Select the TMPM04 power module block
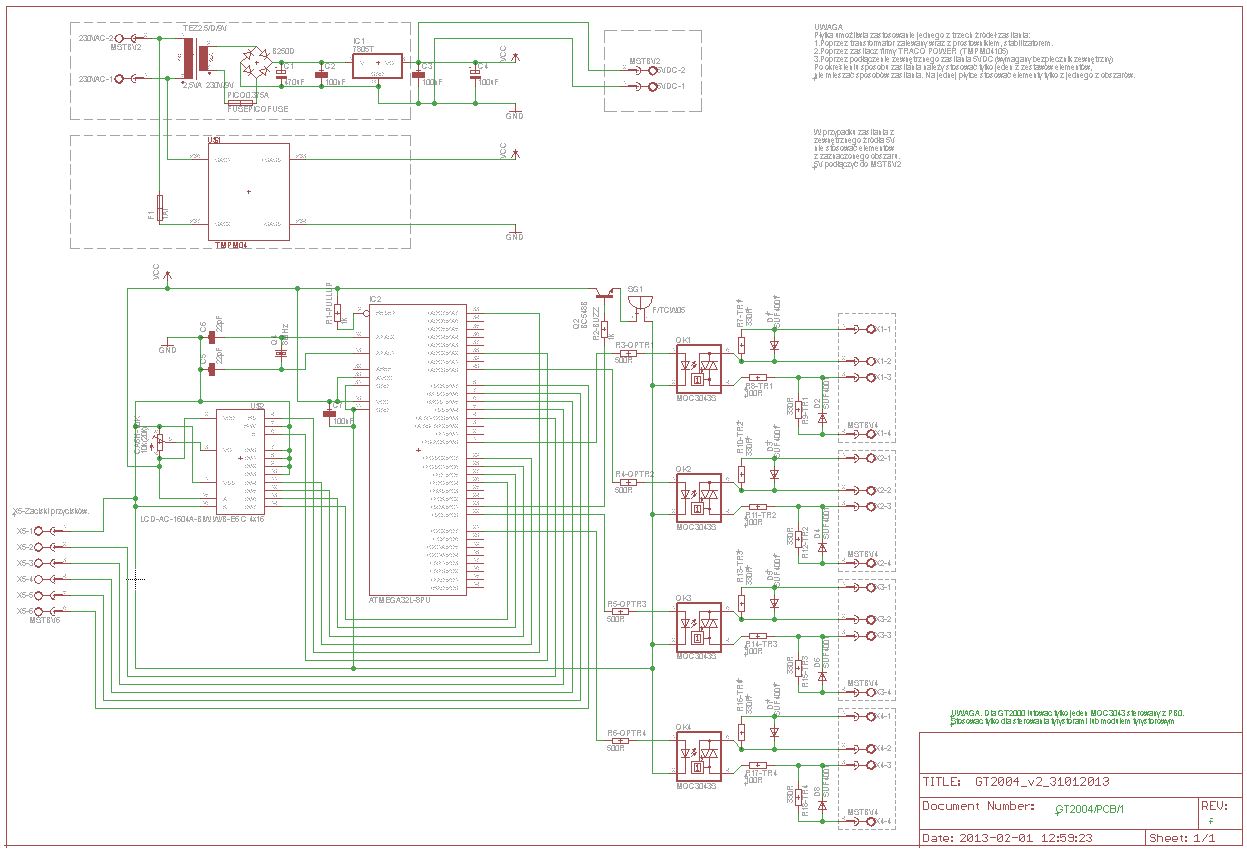 tap(248, 191)
